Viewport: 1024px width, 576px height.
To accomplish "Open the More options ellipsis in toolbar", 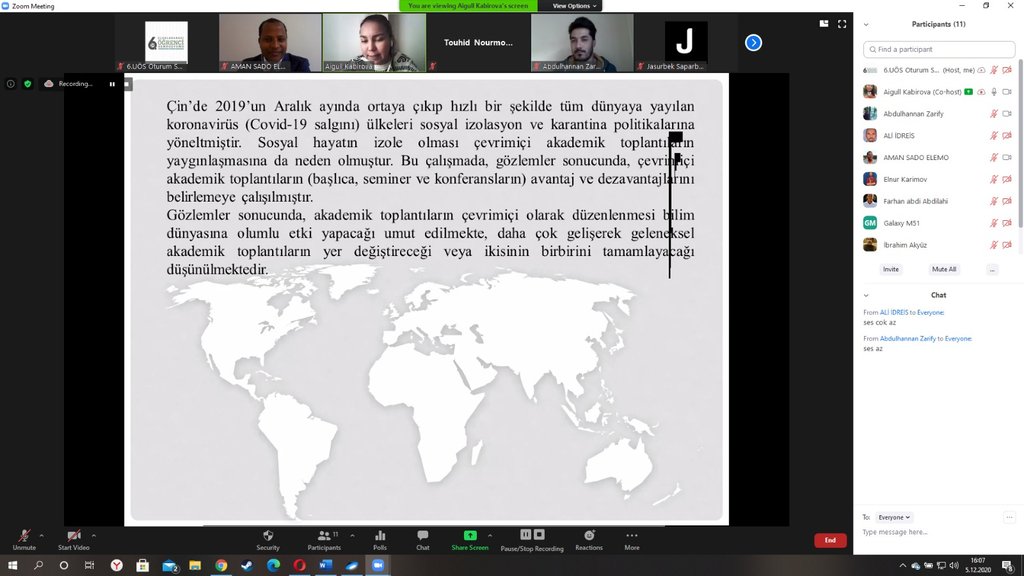I will click(x=631, y=537).
